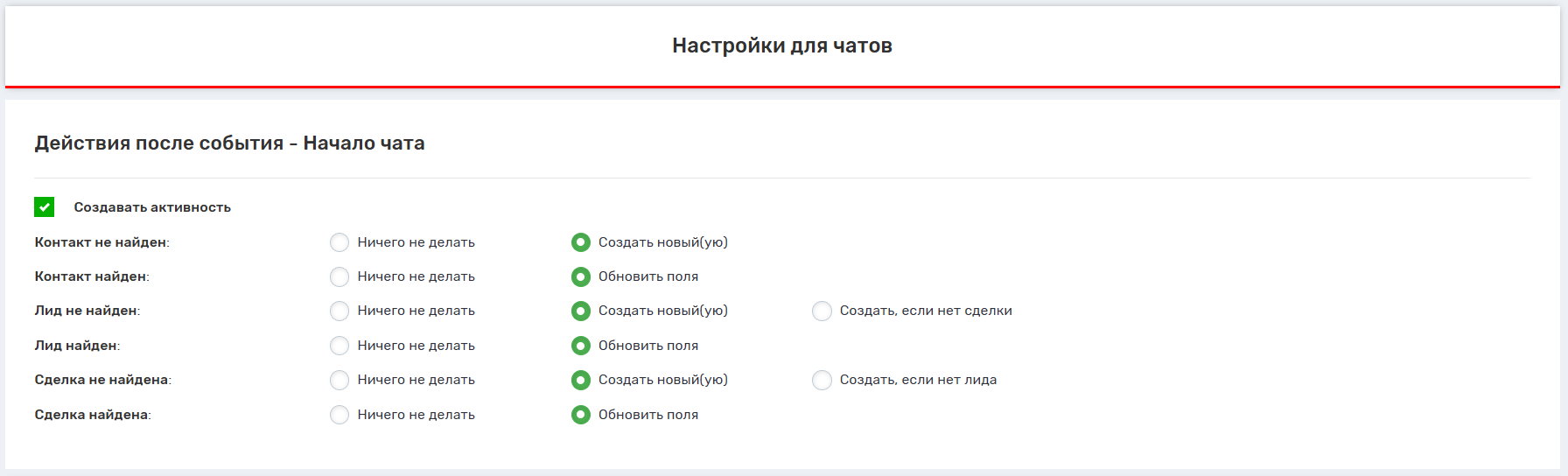
Task: Click 'Действия после события - Начало чата' section title
Action: 229,143
